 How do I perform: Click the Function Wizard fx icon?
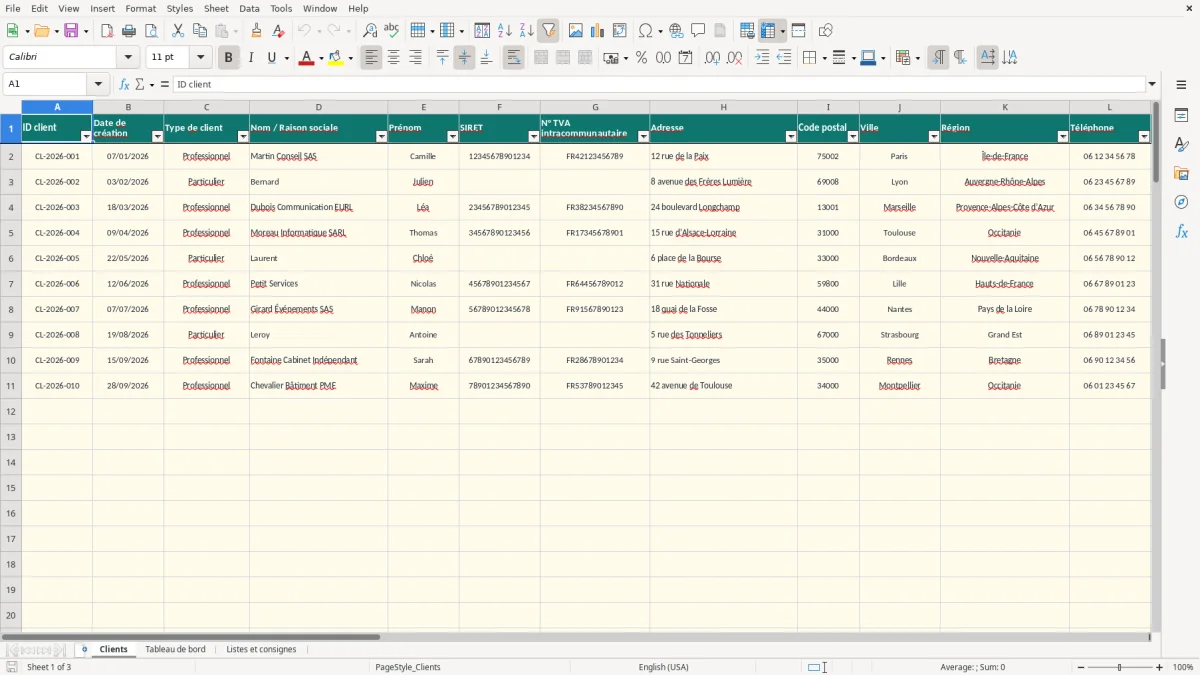(124, 85)
